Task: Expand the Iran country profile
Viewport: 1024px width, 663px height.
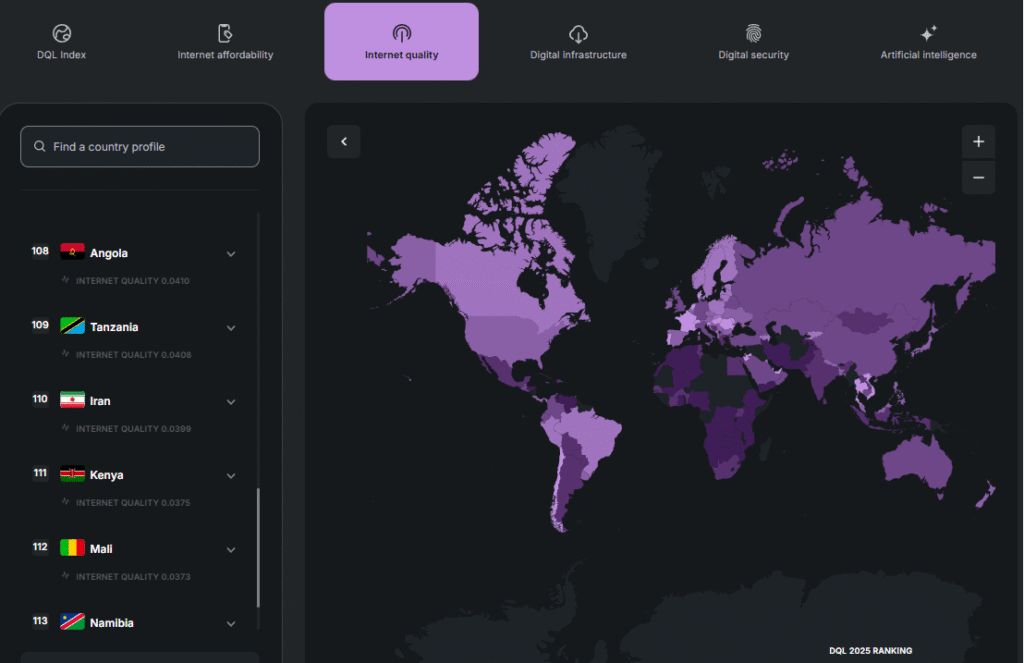Action: [x=231, y=402]
